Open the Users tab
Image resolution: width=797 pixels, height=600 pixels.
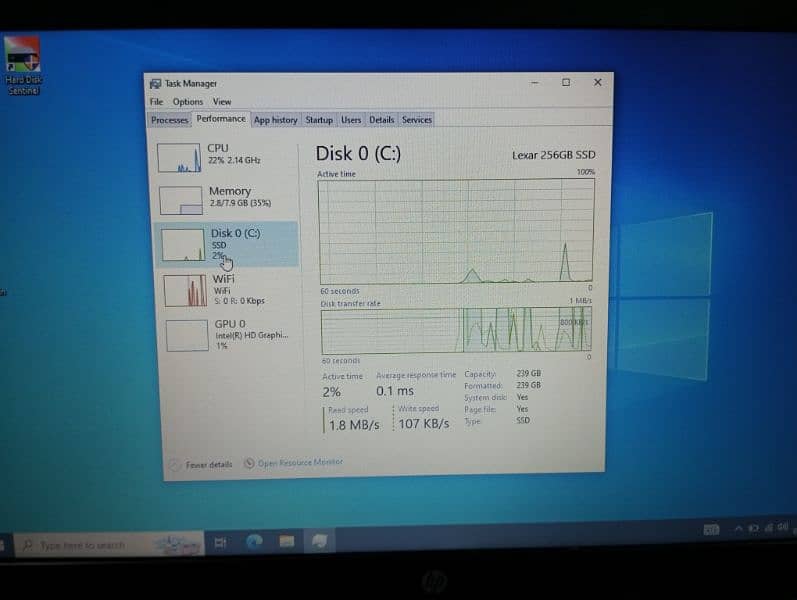point(351,120)
